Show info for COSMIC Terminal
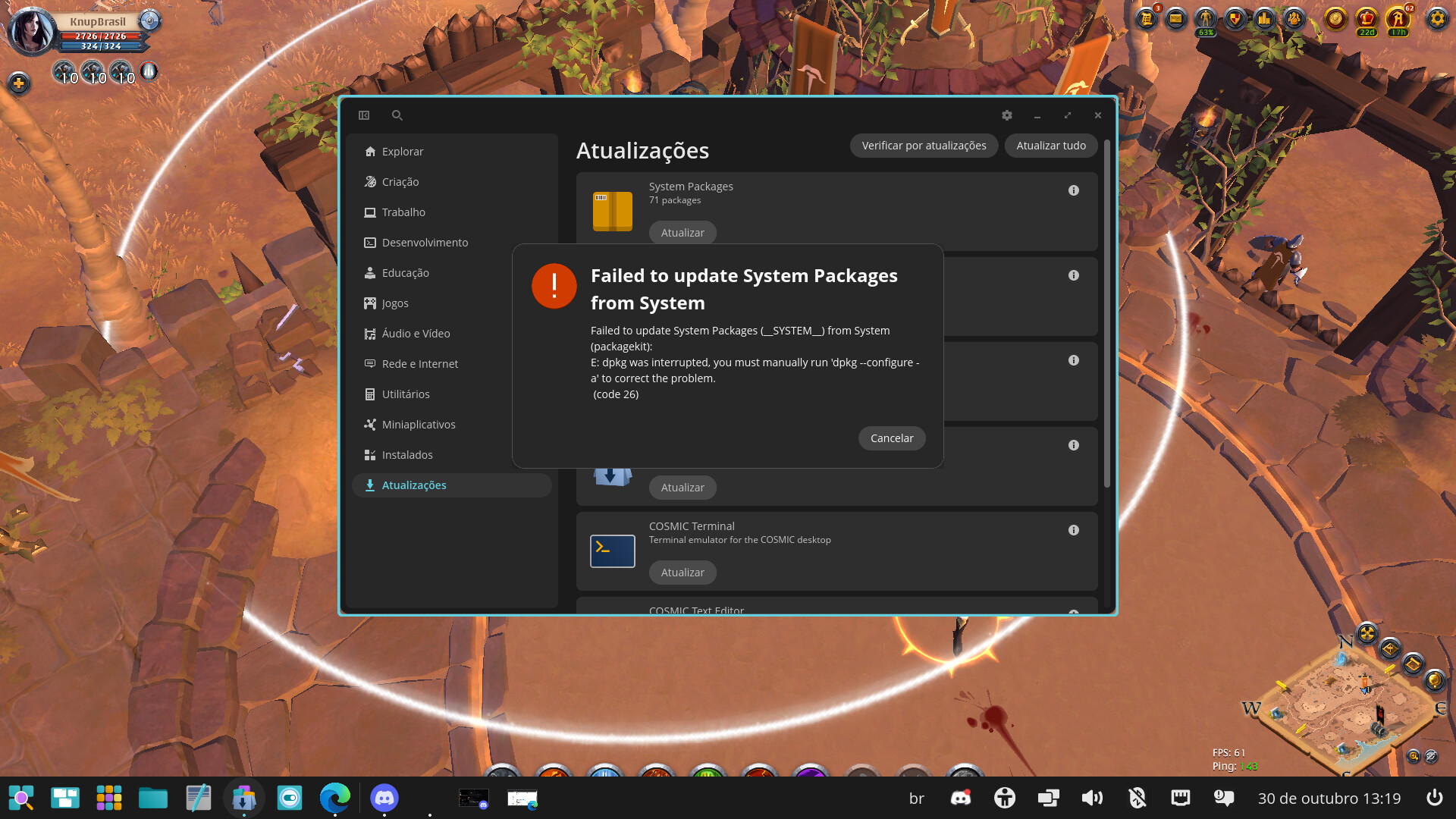This screenshot has width=1456, height=819. (1074, 530)
